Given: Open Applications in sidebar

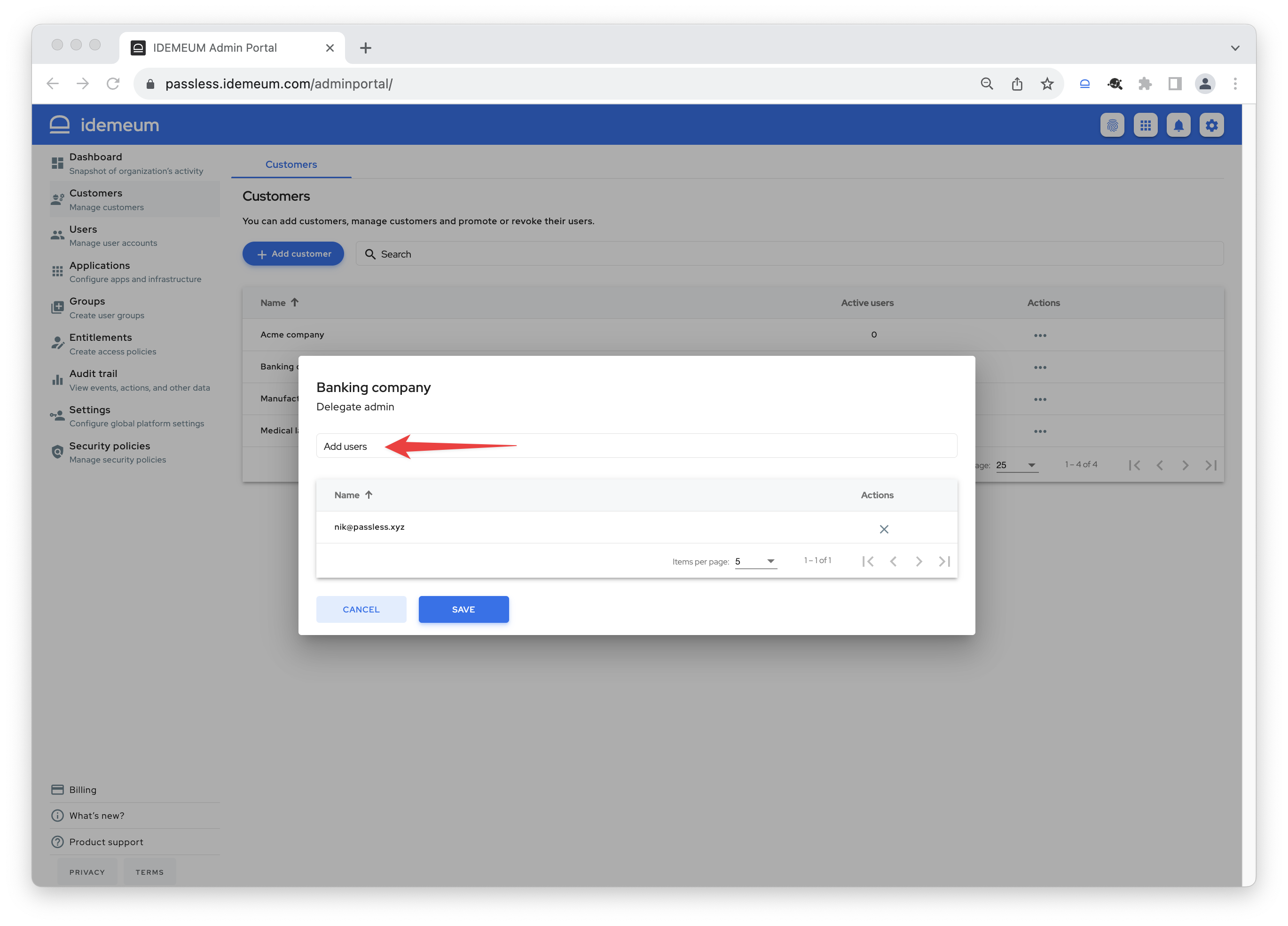Looking at the screenshot, I should pyautogui.click(x=134, y=271).
